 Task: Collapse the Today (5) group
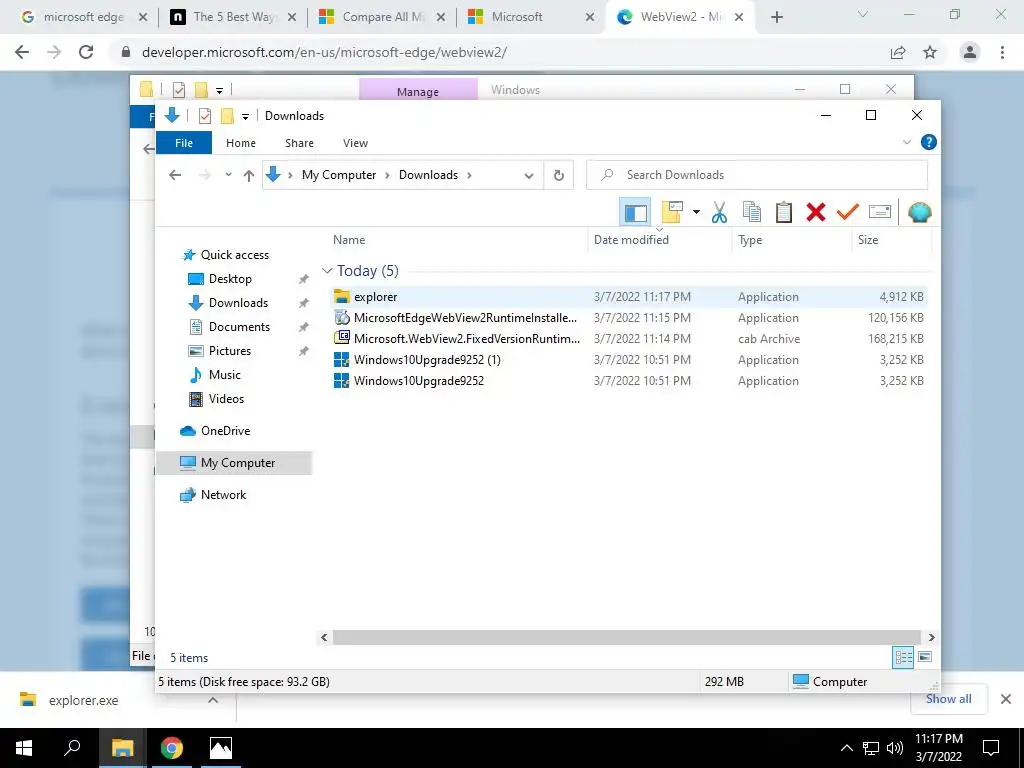(x=327, y=270)
